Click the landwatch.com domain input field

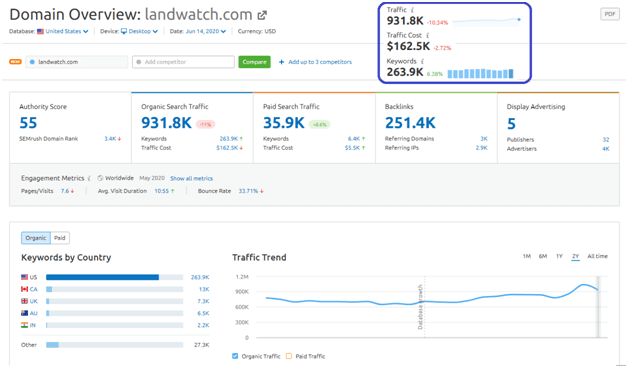pyautogui.click(x=76, y=62)
